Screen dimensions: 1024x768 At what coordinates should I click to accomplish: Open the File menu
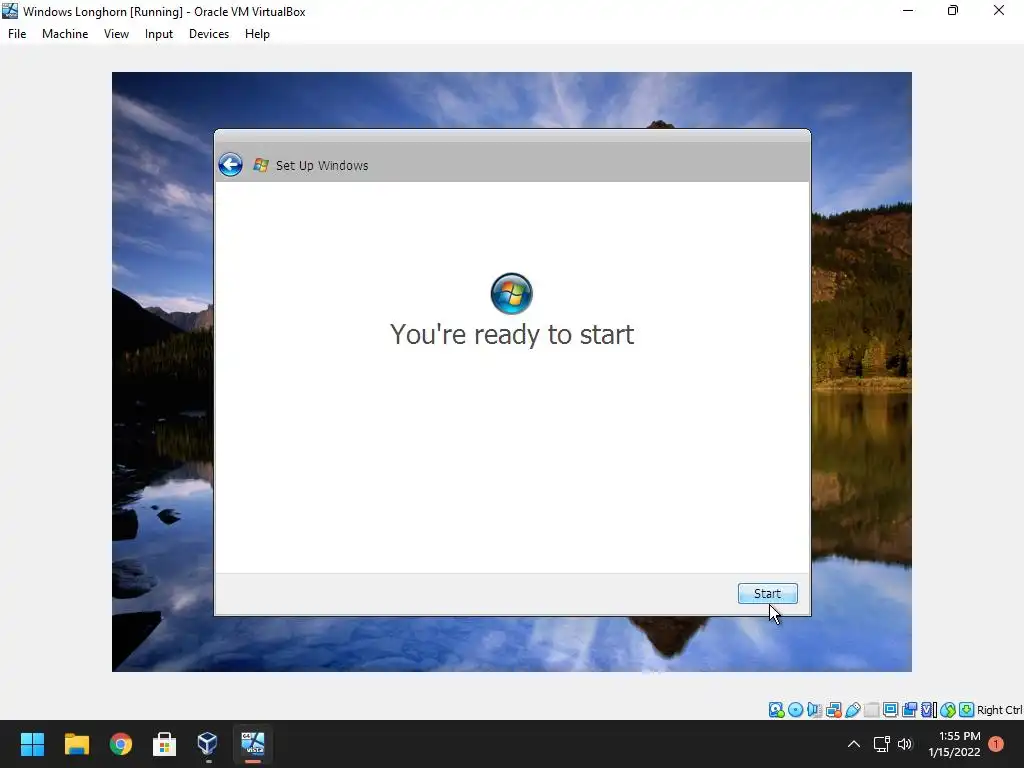(17, 34)
